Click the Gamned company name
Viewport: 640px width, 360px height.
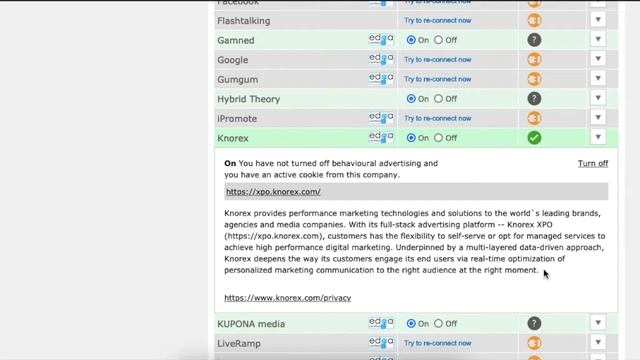coord(236,40)
